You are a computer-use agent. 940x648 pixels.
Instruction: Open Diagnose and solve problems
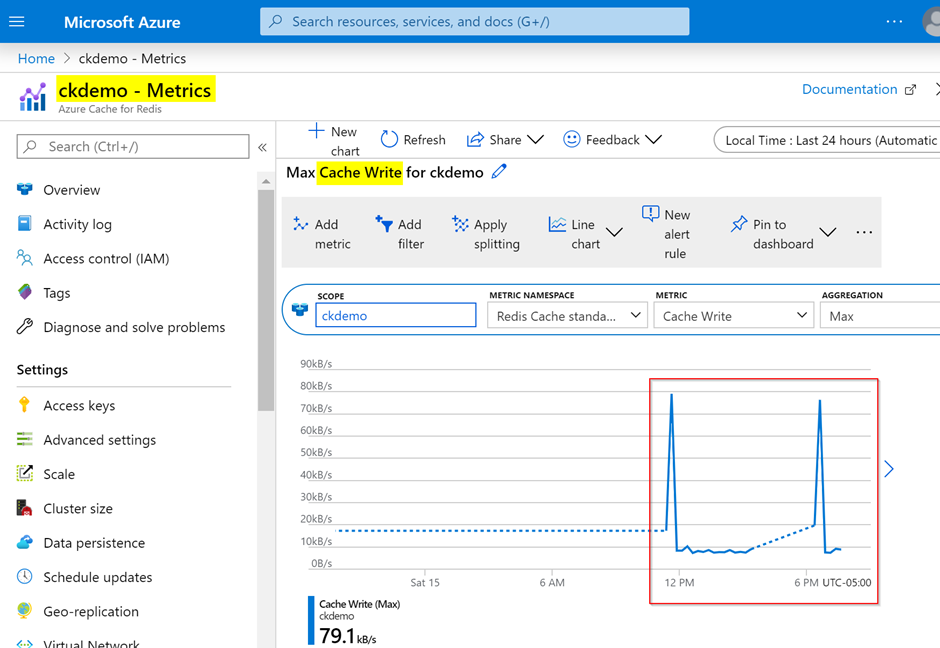(134, 327)
